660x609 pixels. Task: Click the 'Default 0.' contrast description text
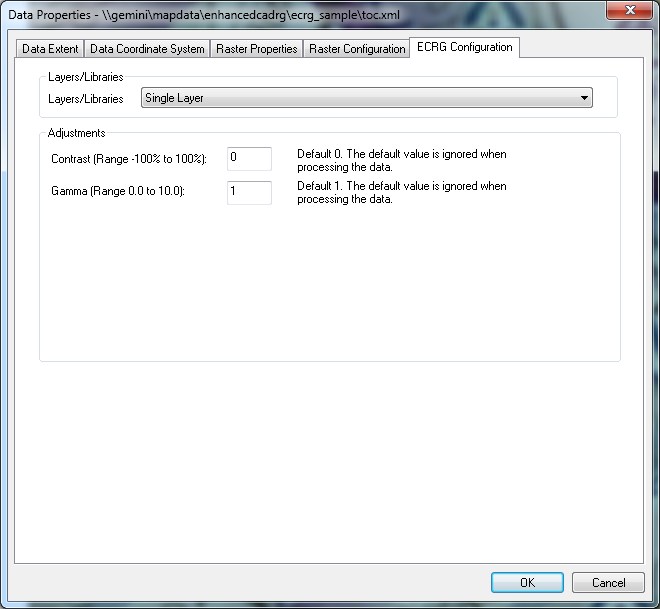[x=402, y=160]
